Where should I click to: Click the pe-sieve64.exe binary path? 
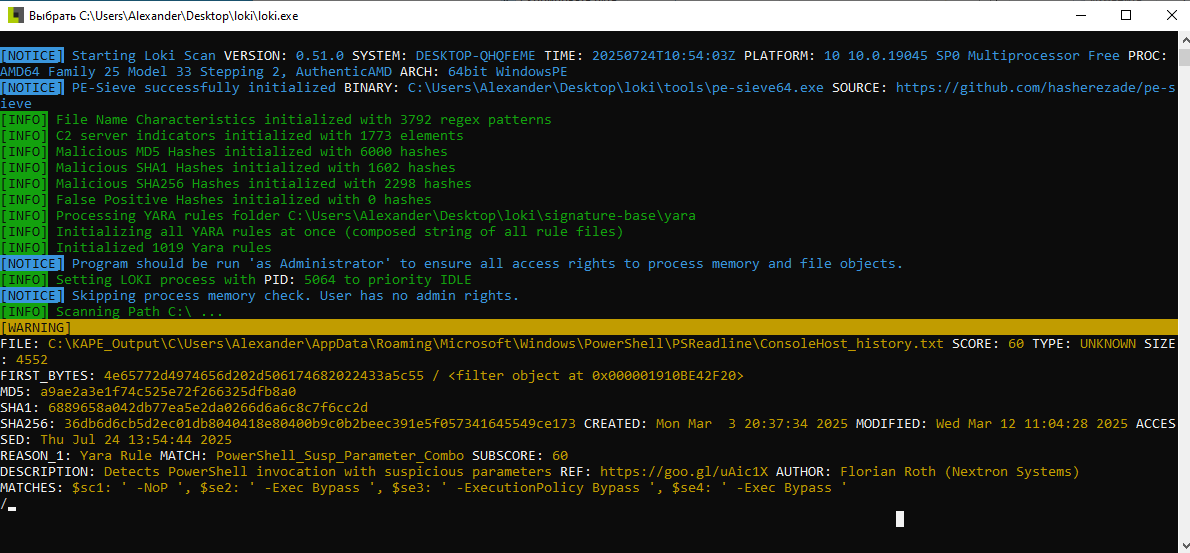point(615,88)
